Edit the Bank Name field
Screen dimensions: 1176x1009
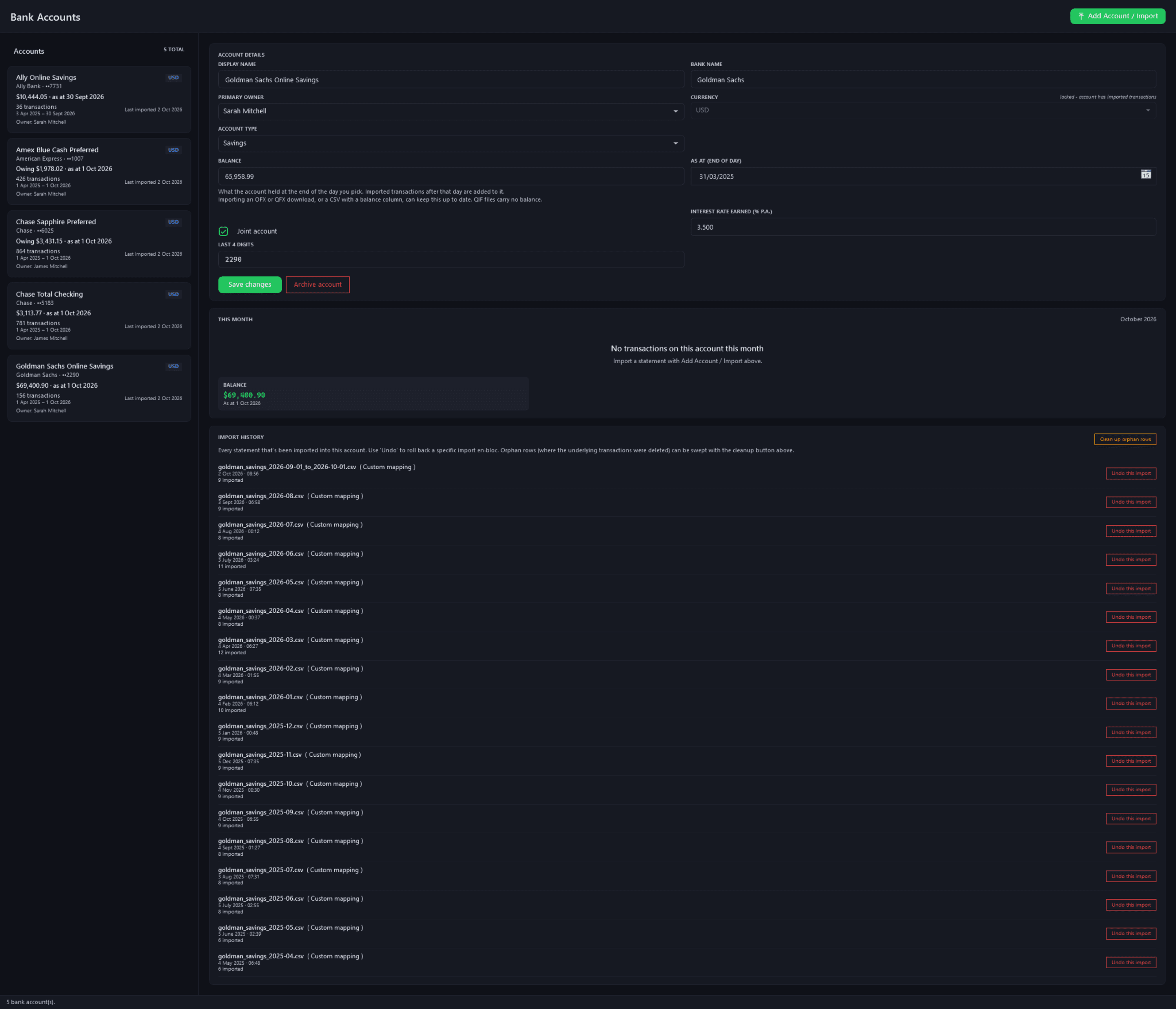923,80
